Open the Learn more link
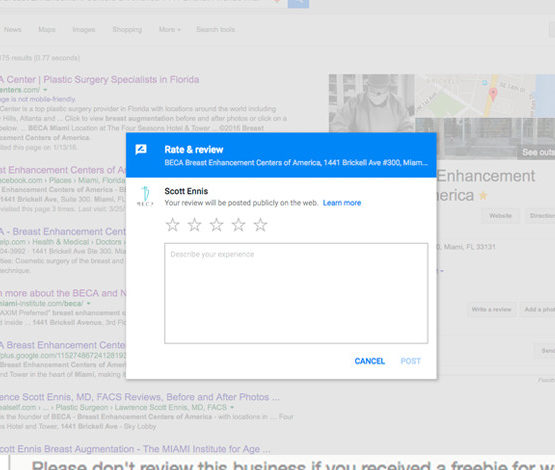The height and width of the screenshot is (470, 555). [342, 203]
